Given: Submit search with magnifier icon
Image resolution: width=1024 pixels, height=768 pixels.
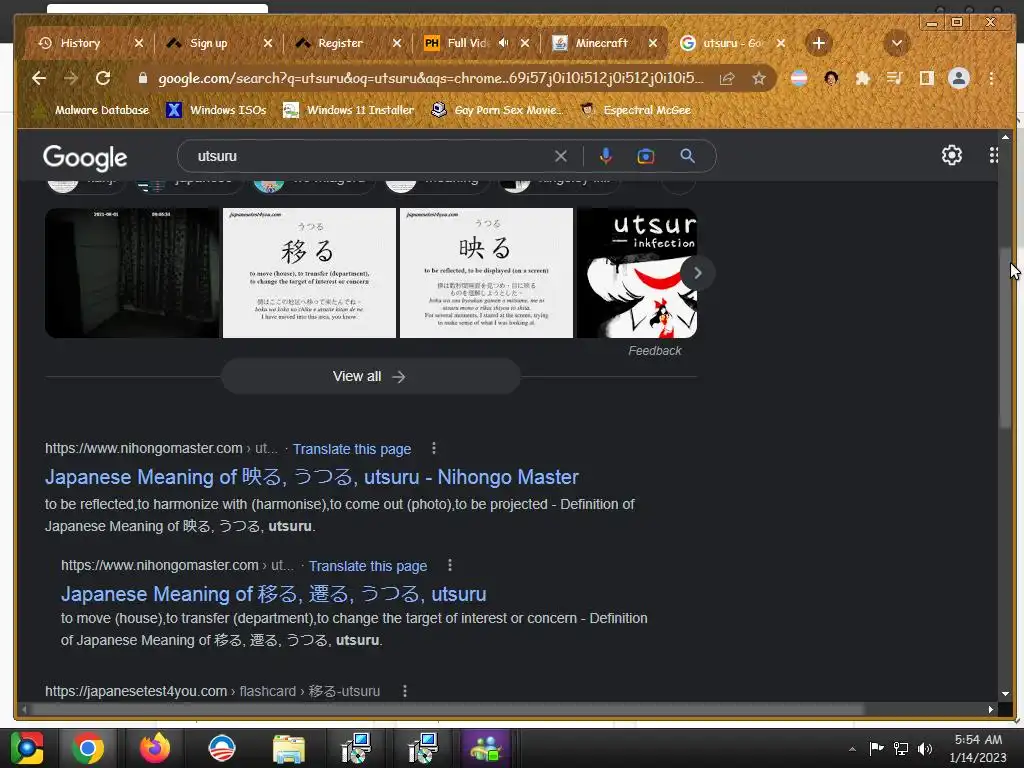Looking at the screenshot, I should tap(687, 156).
